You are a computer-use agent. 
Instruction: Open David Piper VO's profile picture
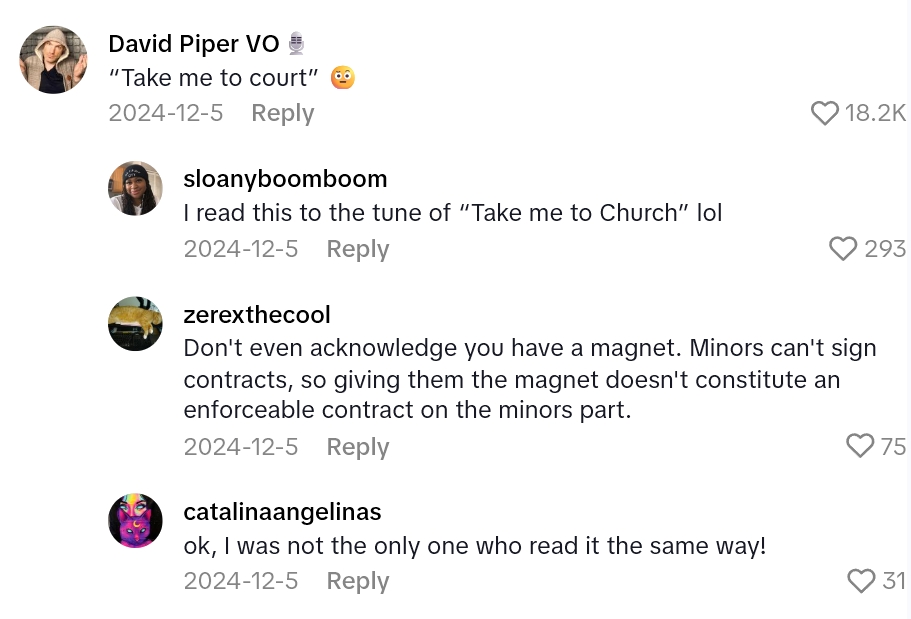53,60
